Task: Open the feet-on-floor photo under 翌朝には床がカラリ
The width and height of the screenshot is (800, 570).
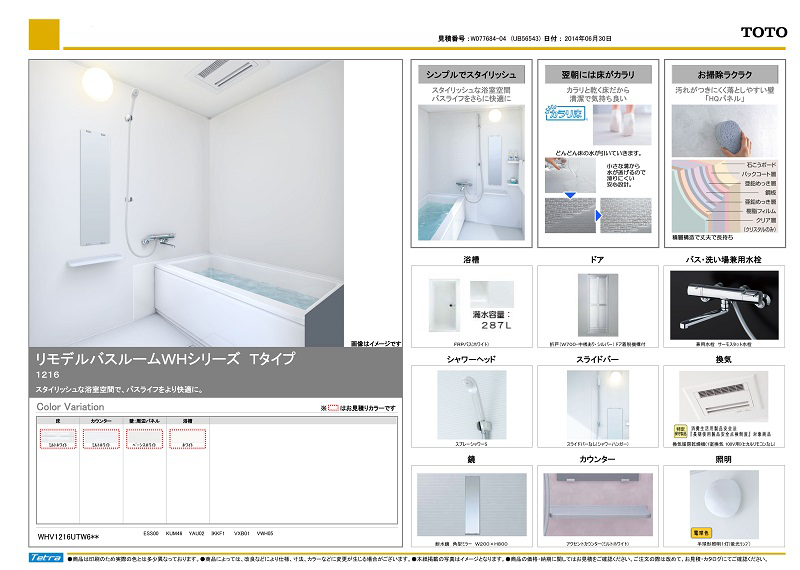Action: (x=622, y=125)
